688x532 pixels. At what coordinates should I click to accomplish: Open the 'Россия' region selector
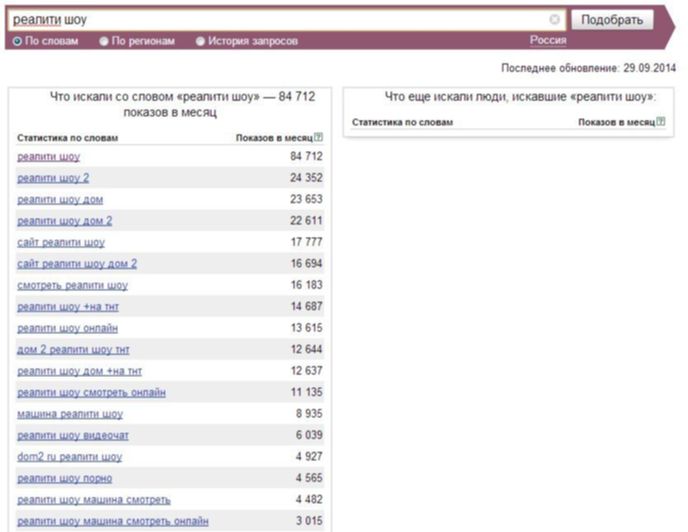(x=548, y=40)
